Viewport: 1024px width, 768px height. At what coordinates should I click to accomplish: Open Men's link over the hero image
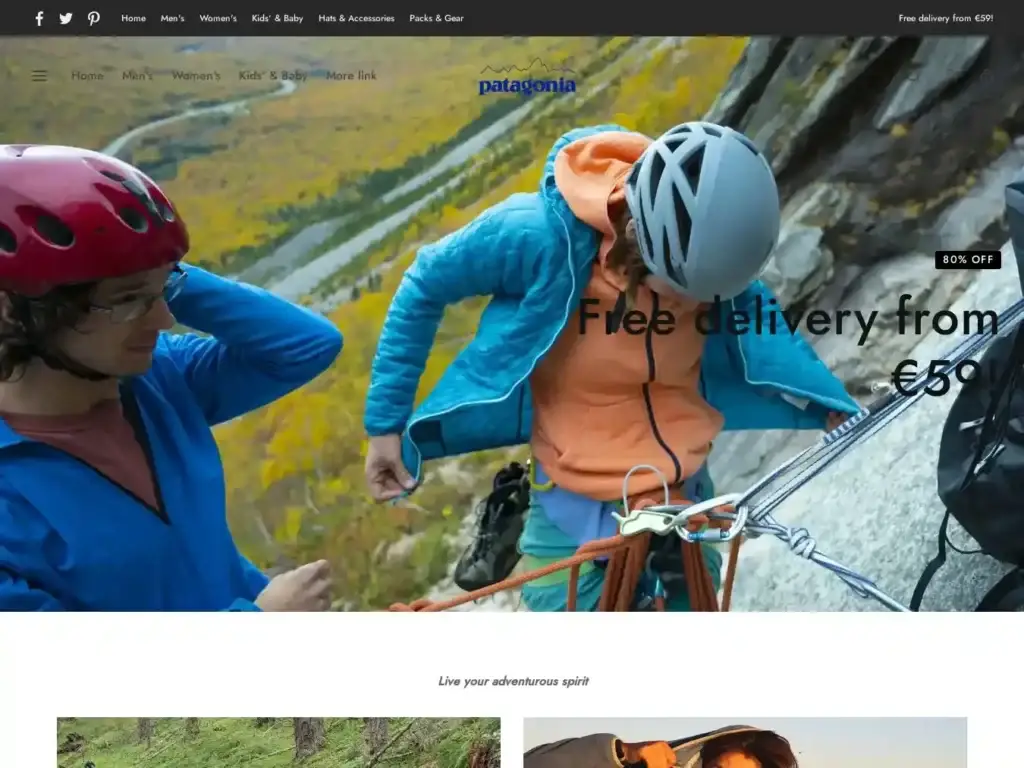[x=137, y=76]
